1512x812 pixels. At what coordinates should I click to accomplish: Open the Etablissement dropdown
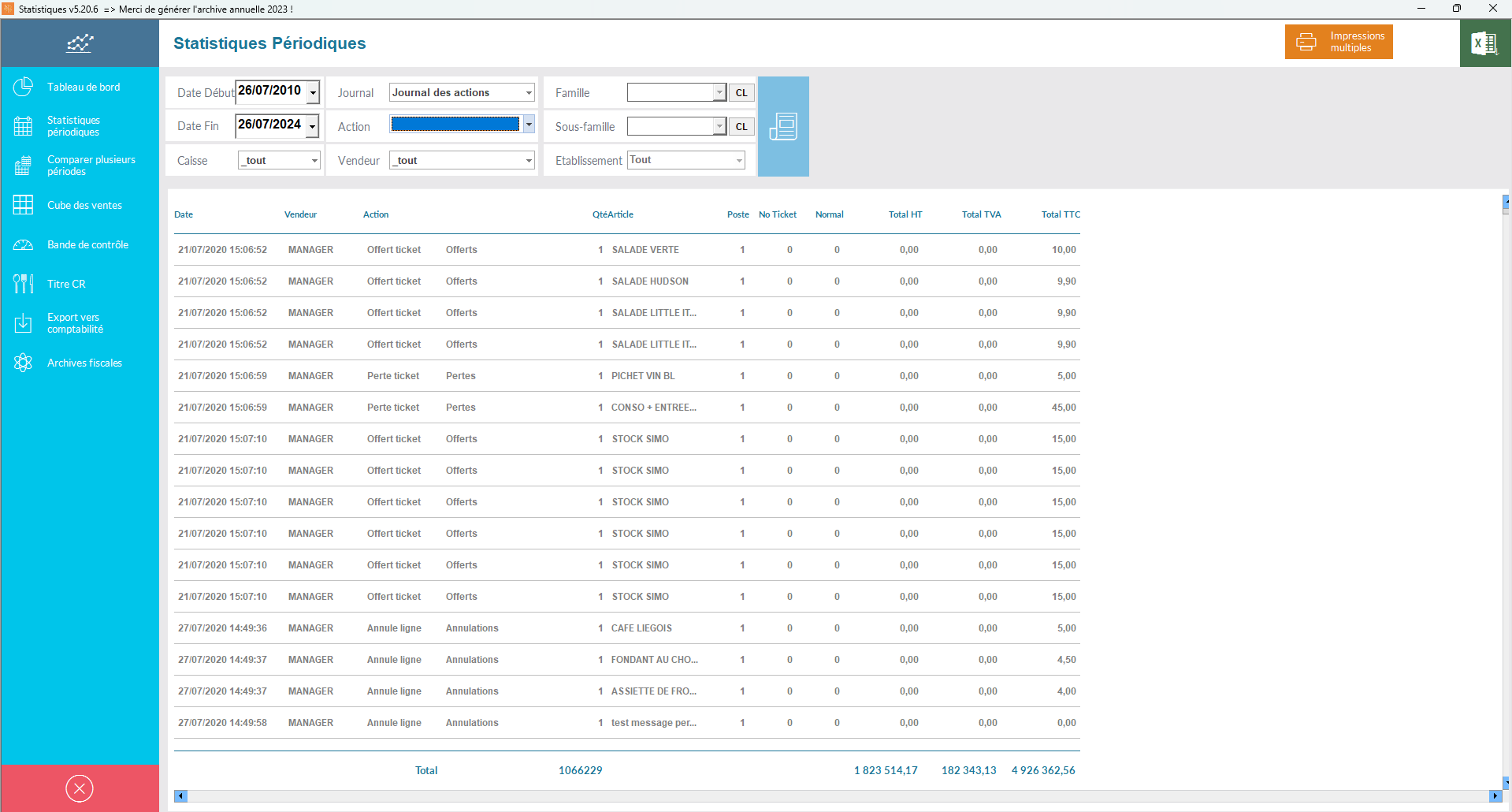686,160
